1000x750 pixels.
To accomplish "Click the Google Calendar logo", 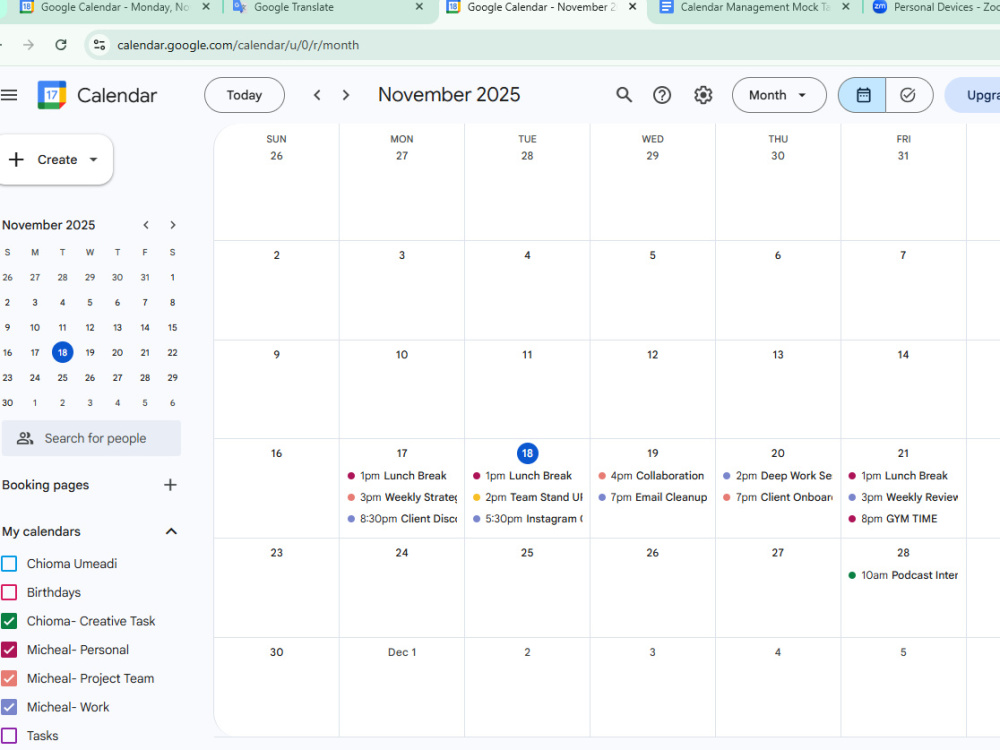I will [52, 95].
